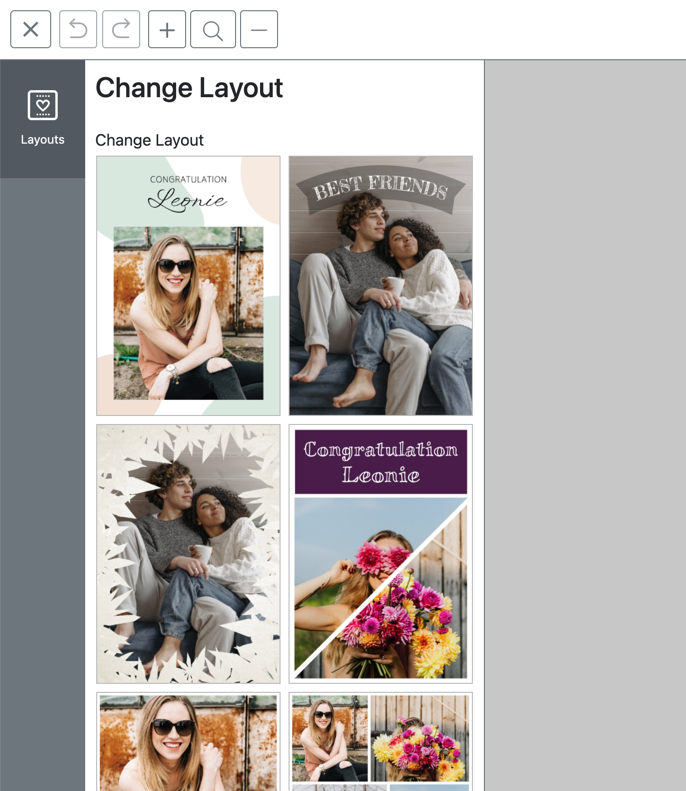Viewport: 686px width, 791px height.
Task: Zoom out with the minus button
Action: (259, 29)
